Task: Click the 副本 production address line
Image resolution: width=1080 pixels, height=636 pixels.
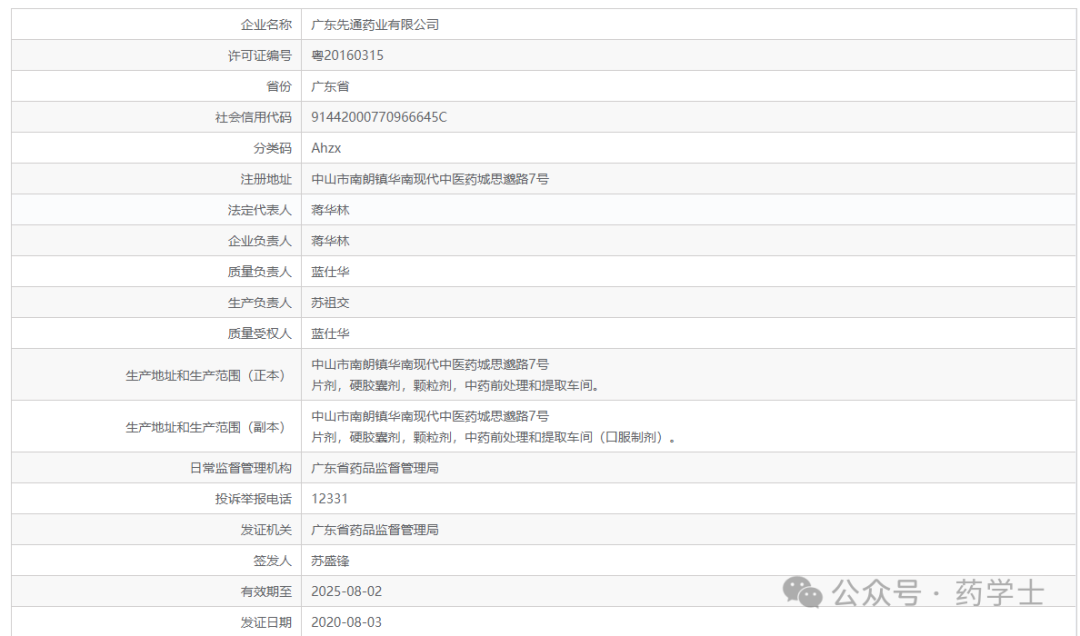Action: [x=430, y=416]
